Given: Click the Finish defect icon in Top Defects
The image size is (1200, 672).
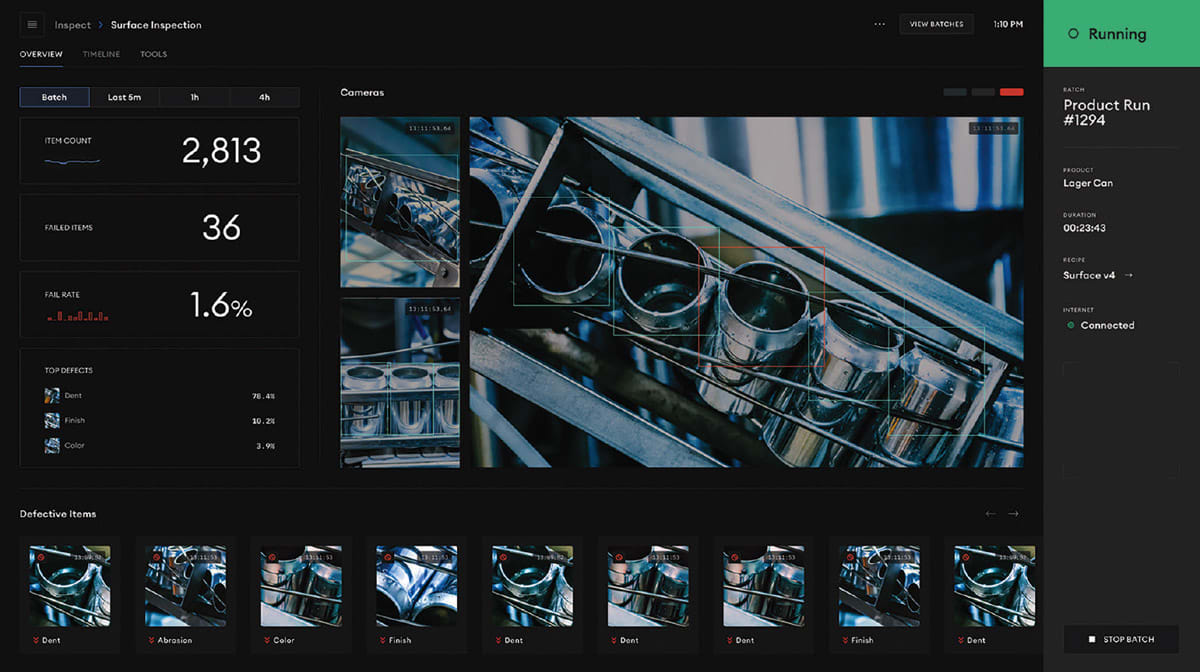Looking at the screenshot, I should 52,421.
